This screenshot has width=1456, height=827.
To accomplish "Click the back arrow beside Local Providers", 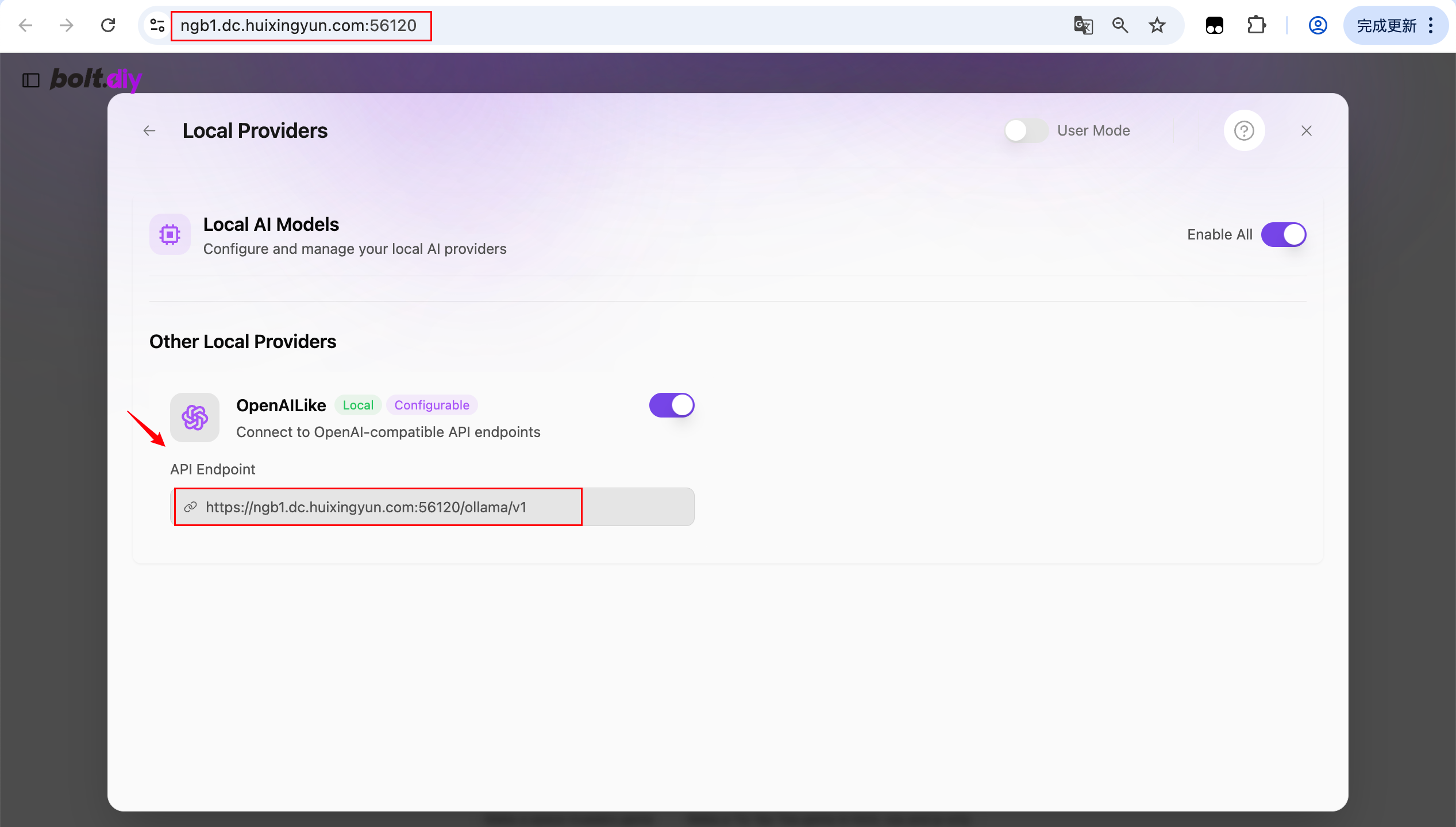I will point(149,131).
